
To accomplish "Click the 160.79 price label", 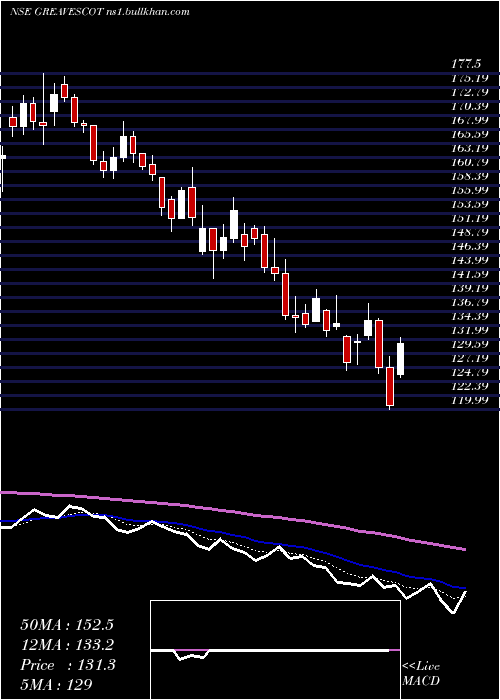I will [x=471, y=162].
